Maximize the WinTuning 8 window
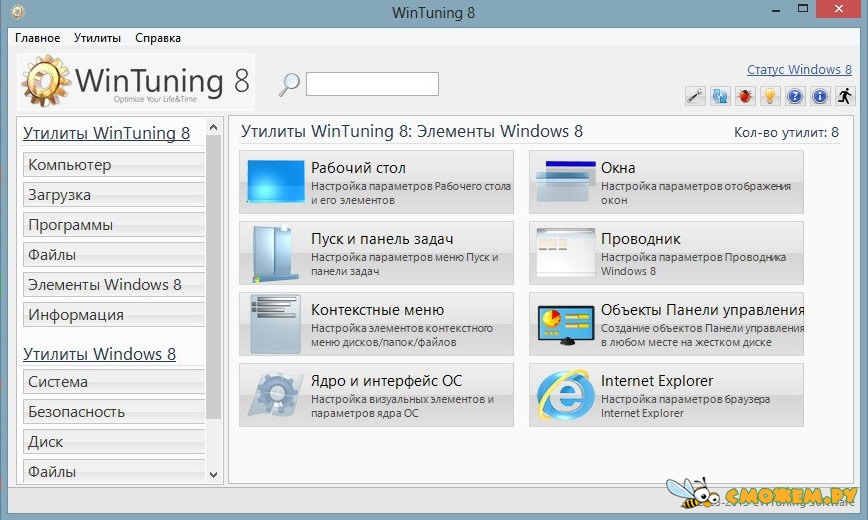This screenshot has width=868, height=520. click(803, 9)
